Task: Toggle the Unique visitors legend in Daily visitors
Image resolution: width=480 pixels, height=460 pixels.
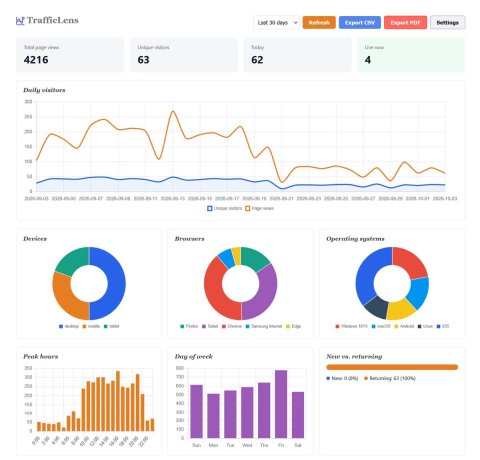Action: 224,208
